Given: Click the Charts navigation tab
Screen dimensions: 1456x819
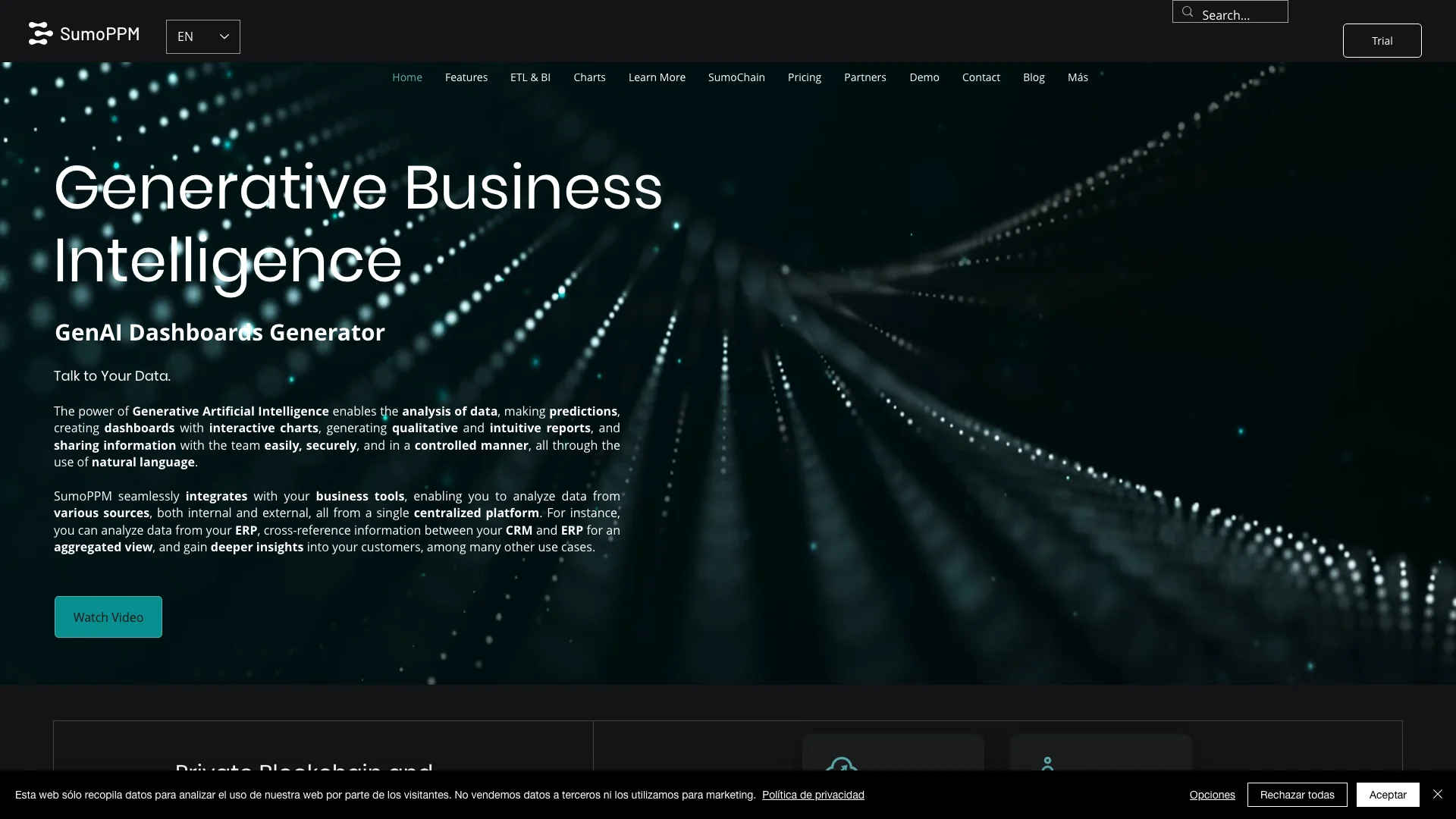Looking at the screenshot, I should coord(590,77).
